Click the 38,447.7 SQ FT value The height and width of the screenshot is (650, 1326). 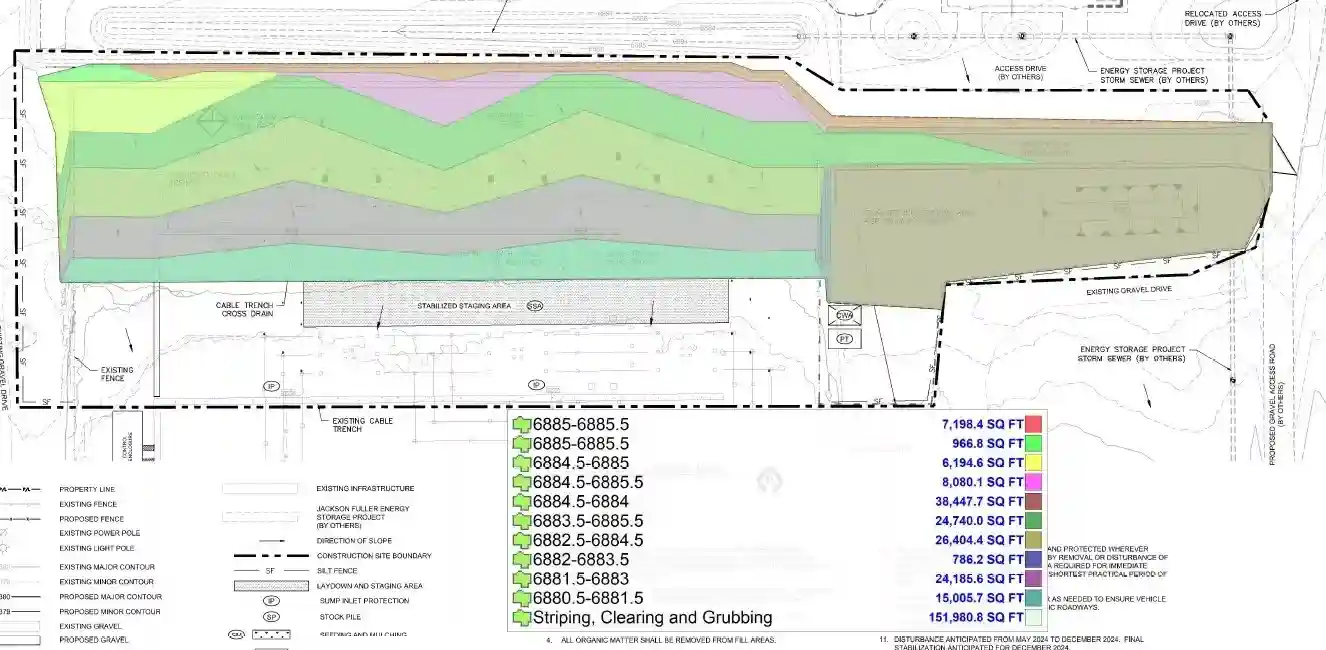pyautogui.click(x=979, y=501)
